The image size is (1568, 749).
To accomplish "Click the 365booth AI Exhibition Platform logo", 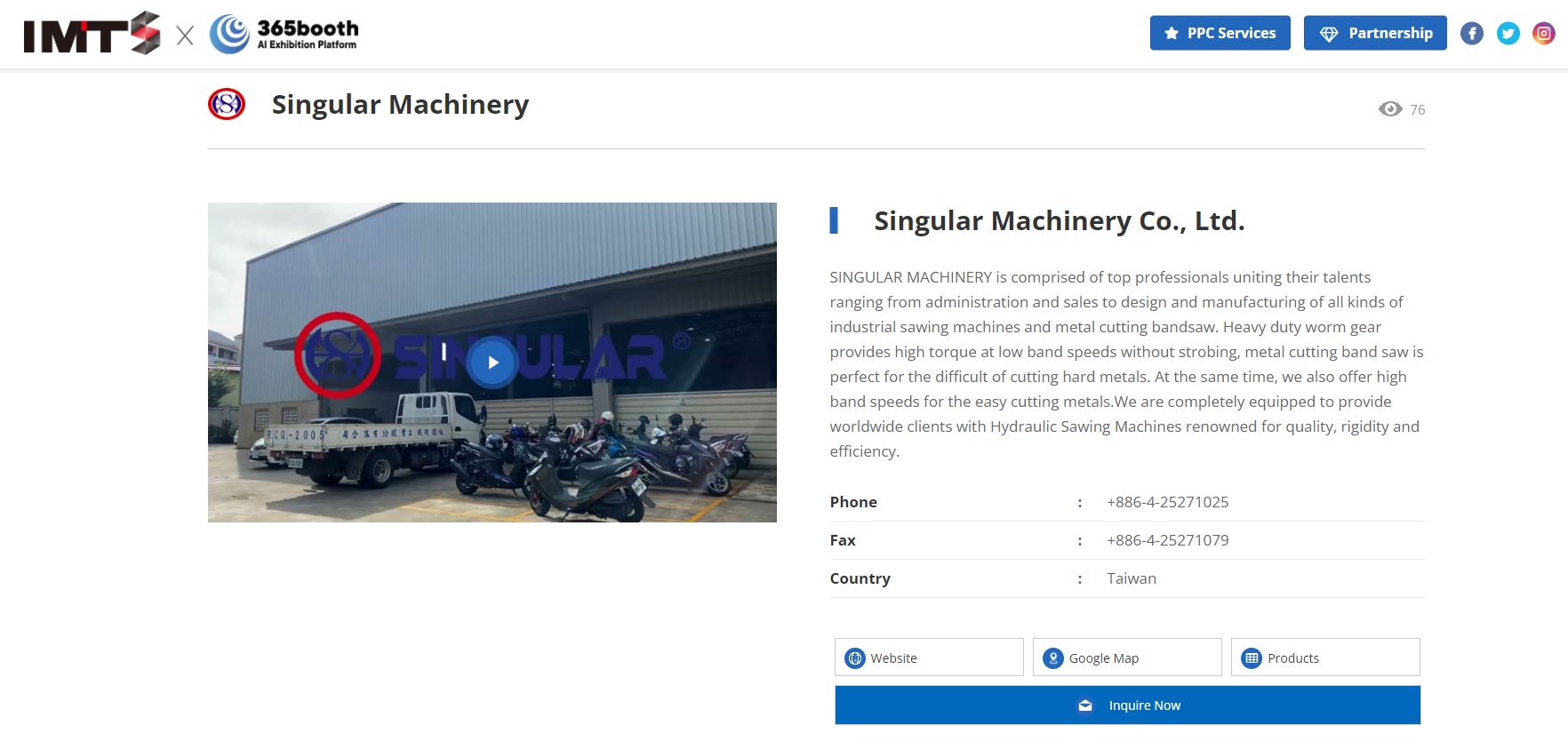I will 284,34.
